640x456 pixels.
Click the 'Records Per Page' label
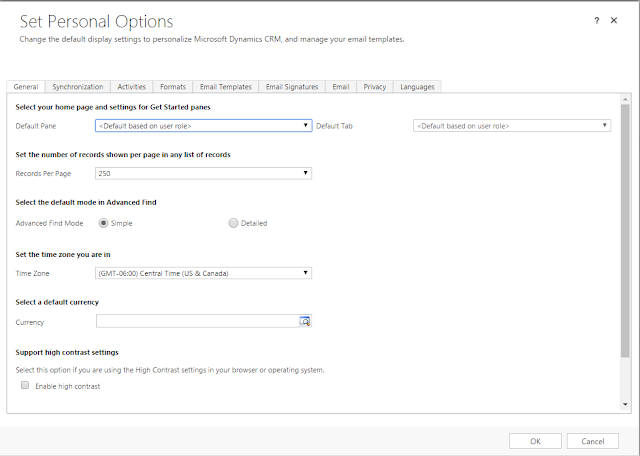[x=43, y=174]
